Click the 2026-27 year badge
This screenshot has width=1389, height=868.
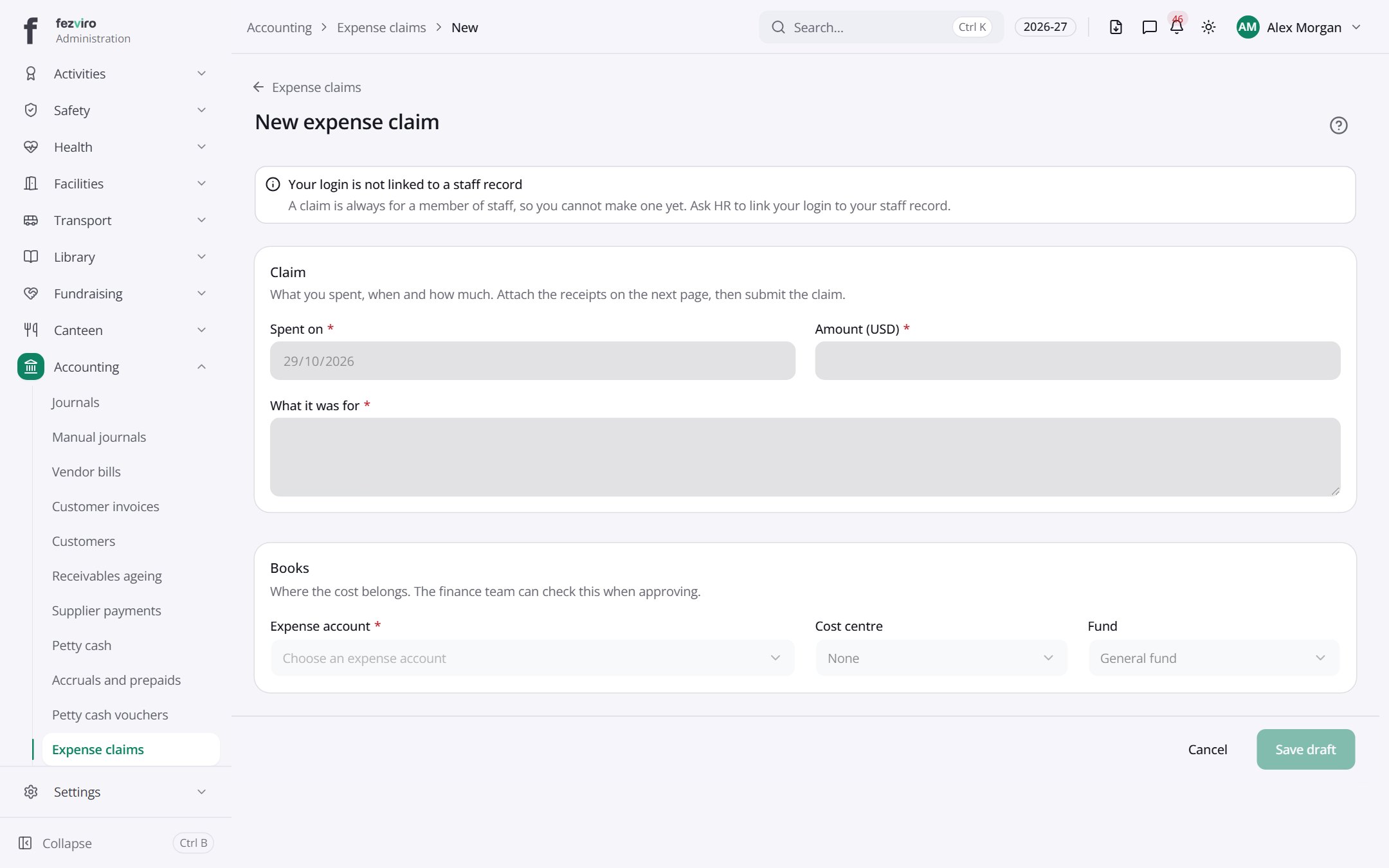pyautogui.click(x=1045, y=27)
